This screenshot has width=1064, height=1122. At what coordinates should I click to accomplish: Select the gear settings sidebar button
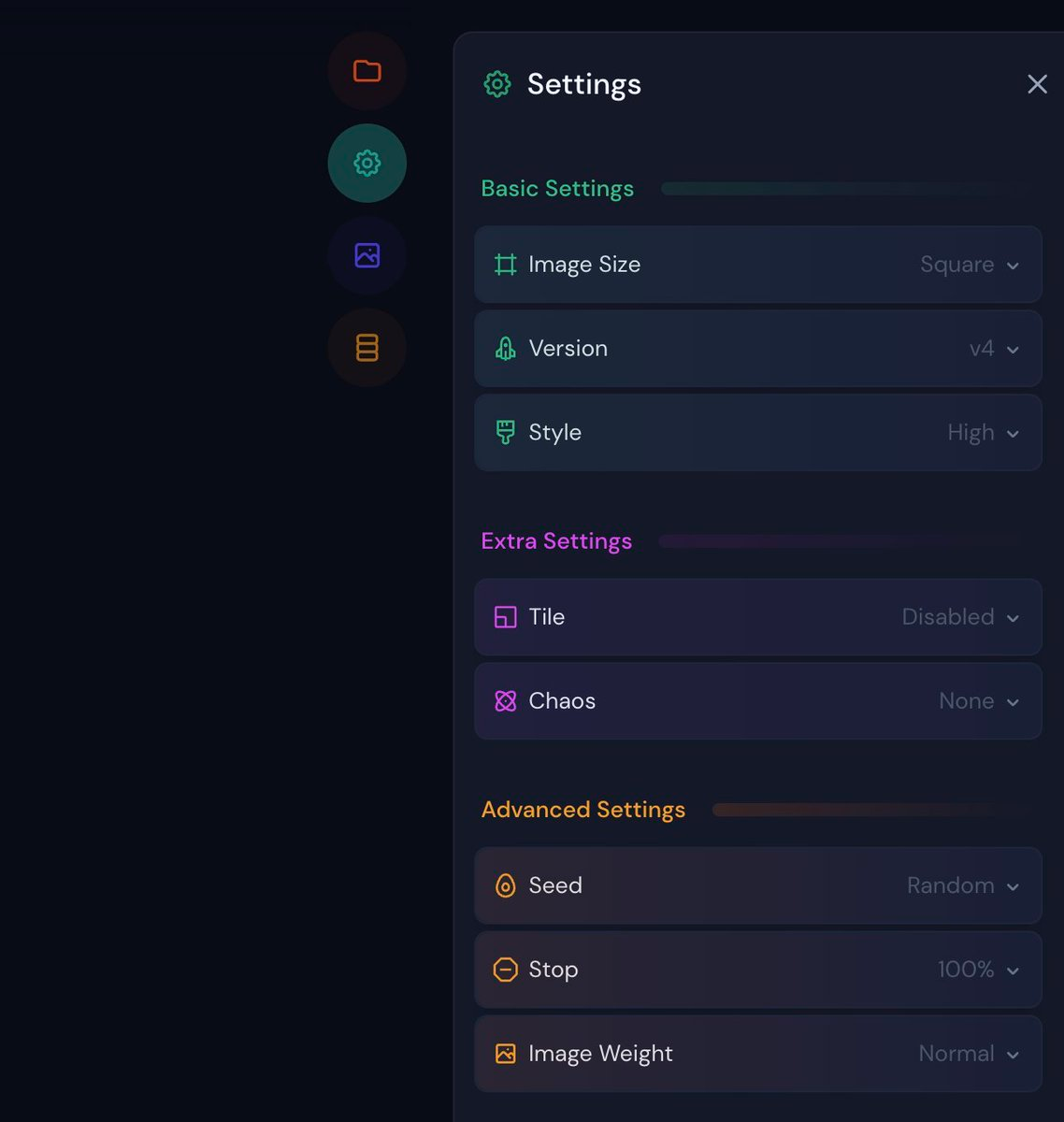point(367,164)
